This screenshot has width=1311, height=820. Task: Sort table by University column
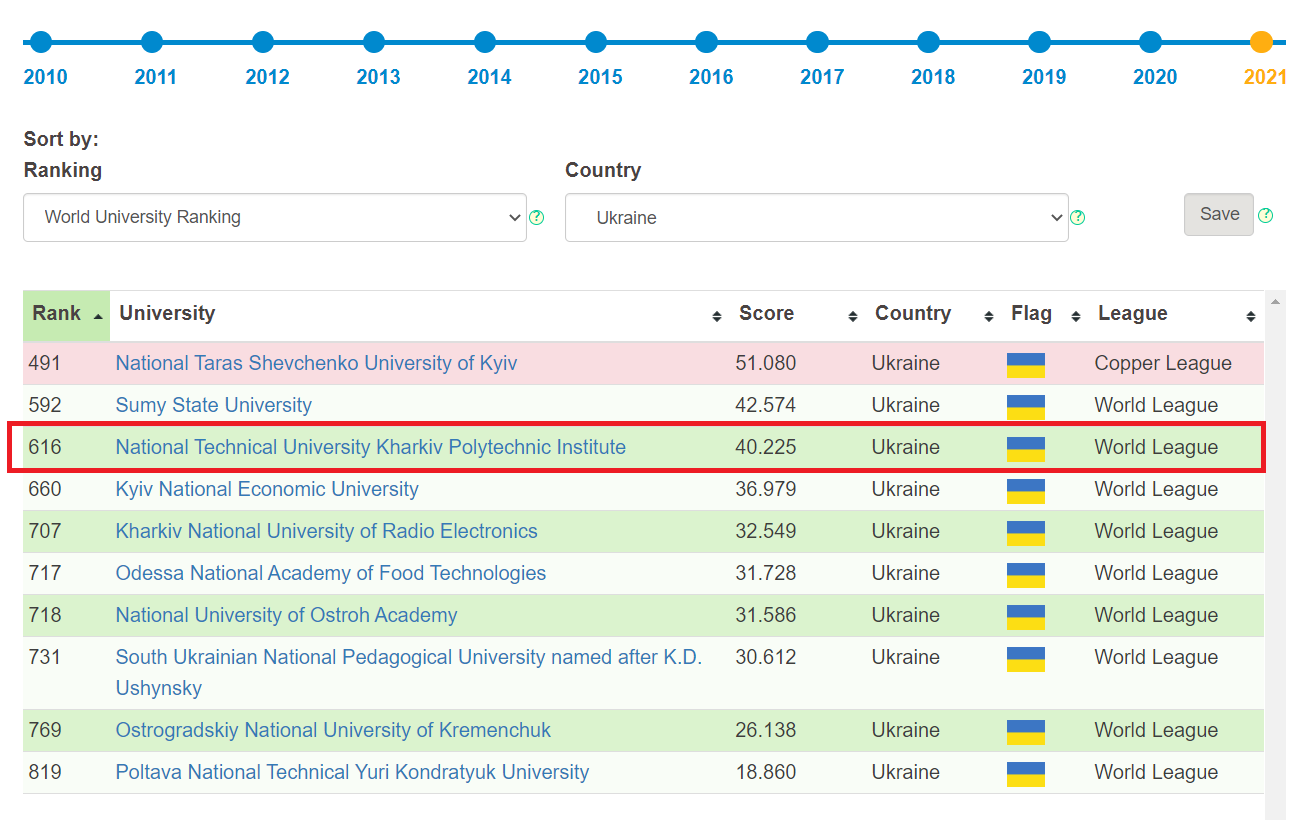420,315
